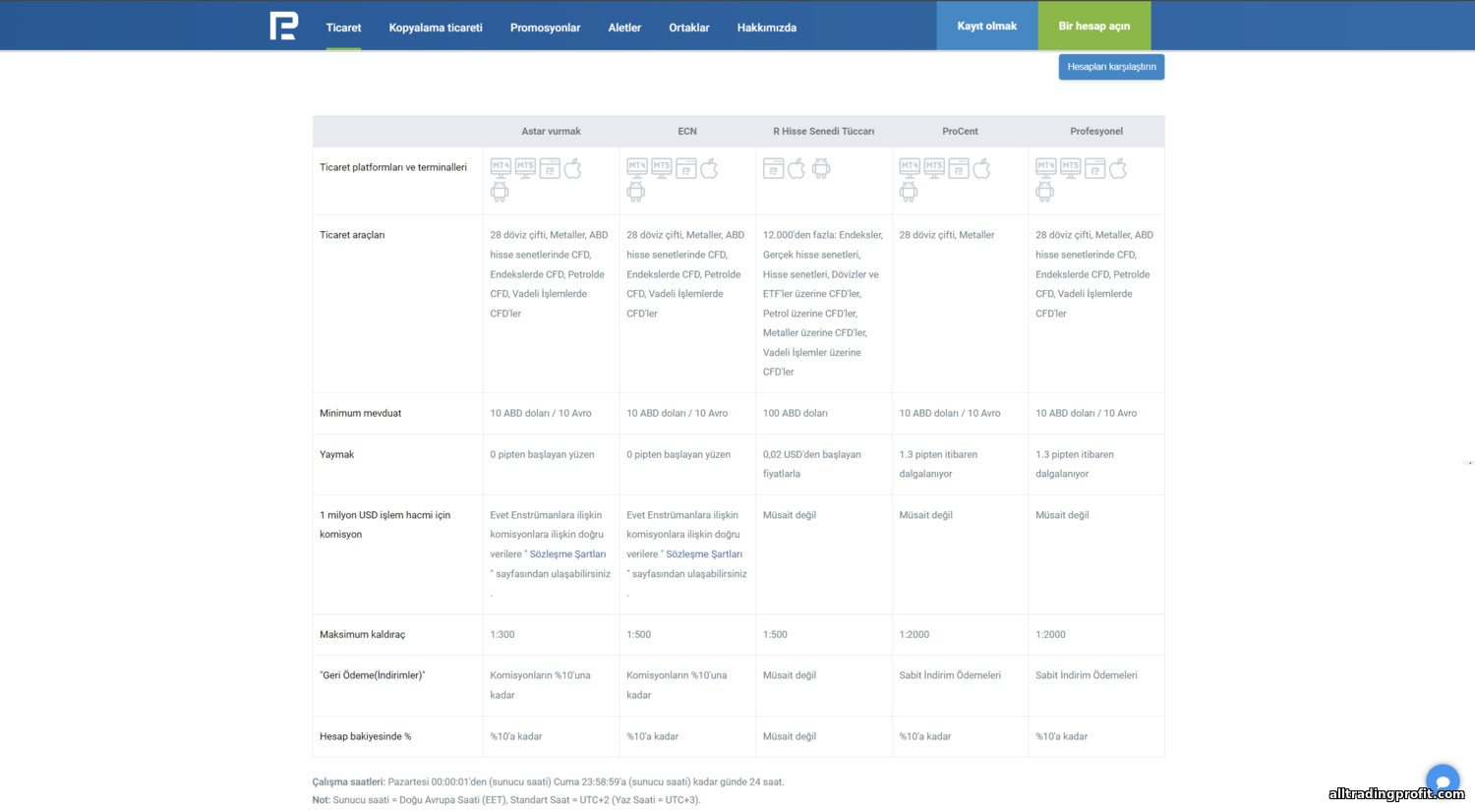Click Android icon in R Hisse Senedi column
Image resolution: width=1475 pixels, height=812 pixels.
(821, 168)
